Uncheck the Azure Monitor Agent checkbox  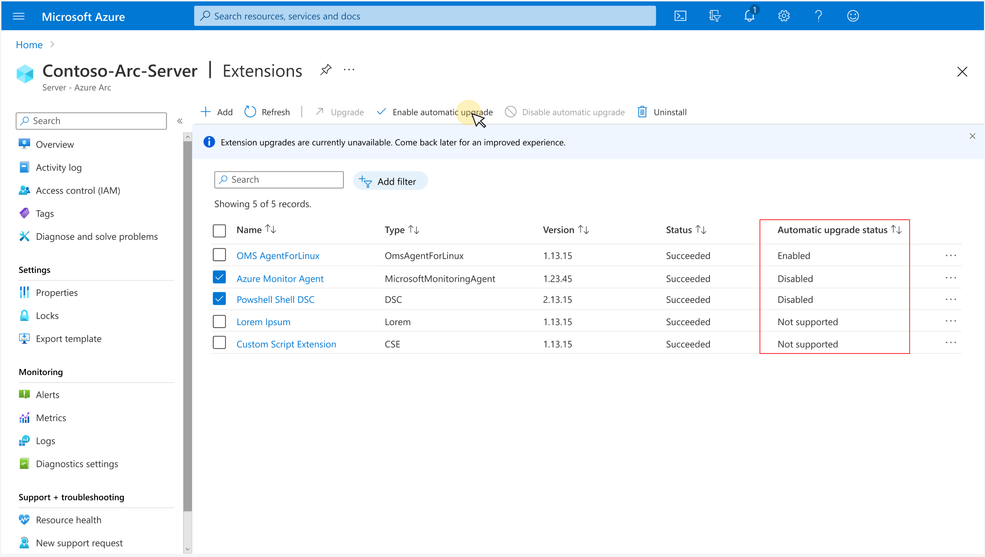pos(219,278)
